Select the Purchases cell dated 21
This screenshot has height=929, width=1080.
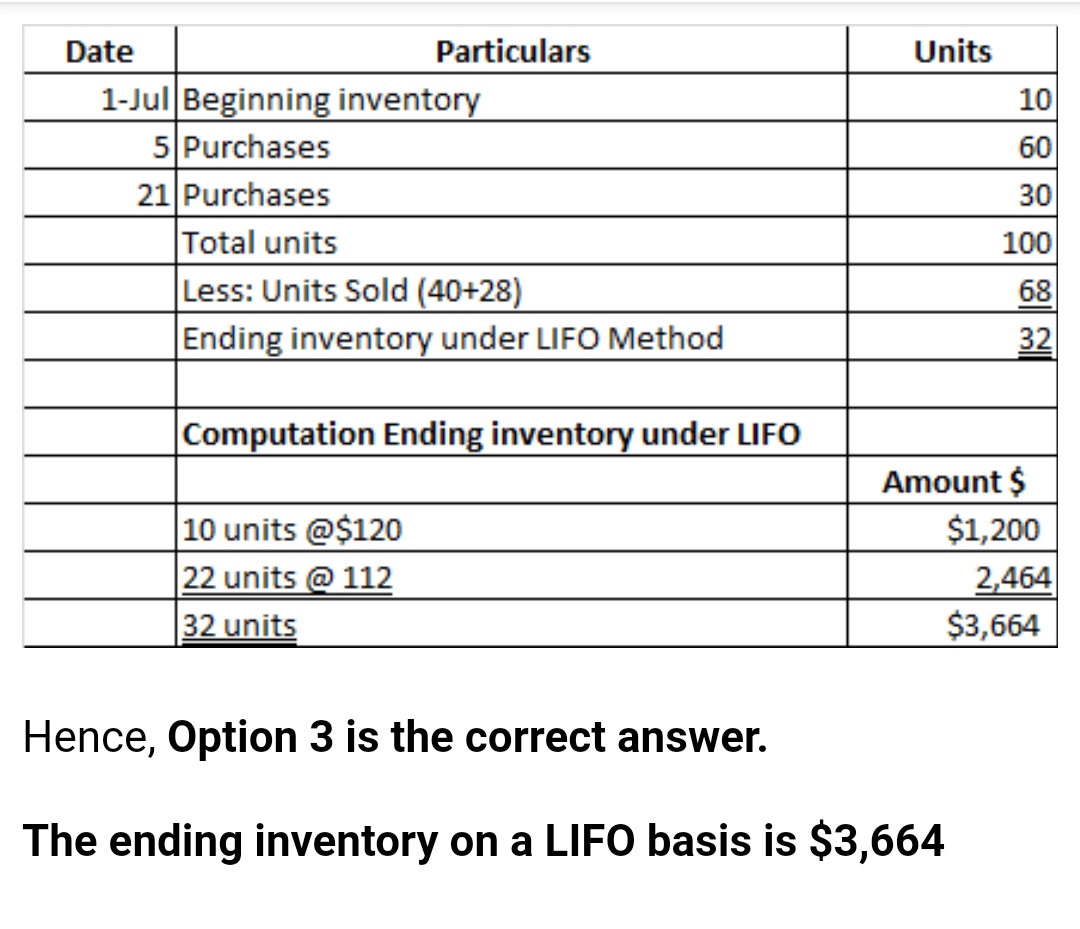click(x=258, y=195)
